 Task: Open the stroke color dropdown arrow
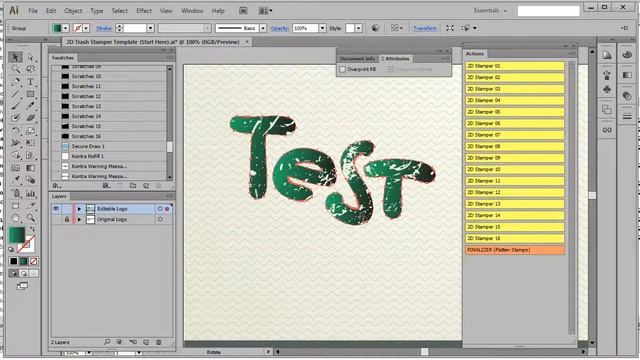pyautogui.click(x=86, y=28)
